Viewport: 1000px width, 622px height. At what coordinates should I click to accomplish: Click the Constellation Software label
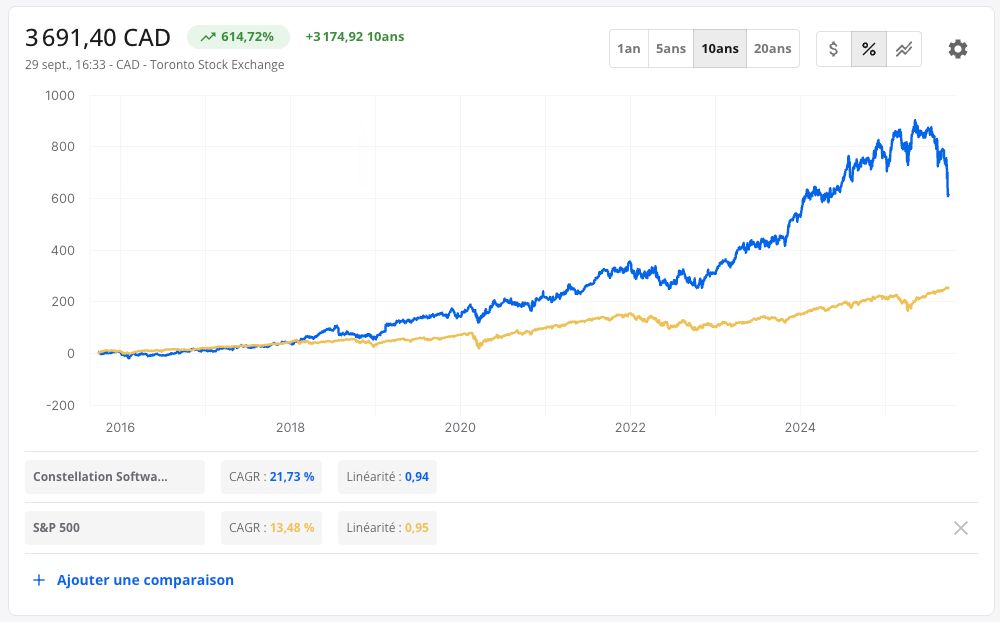(x=115, y=477)
